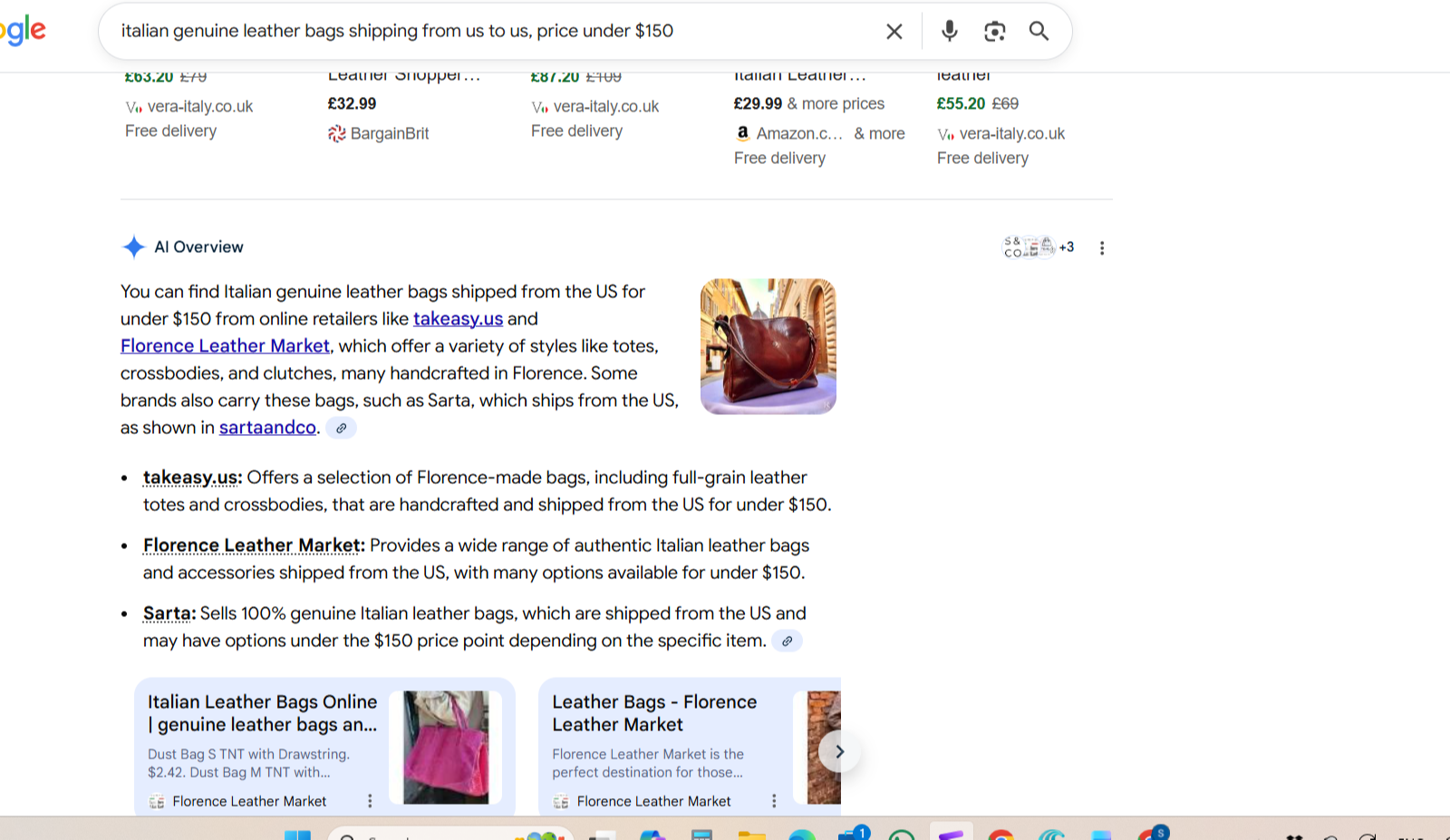Viewport: 1450px width, 840px height.
Task: Open Leather Bags - Florence Leather Market card title
Action: click(654, 713)
